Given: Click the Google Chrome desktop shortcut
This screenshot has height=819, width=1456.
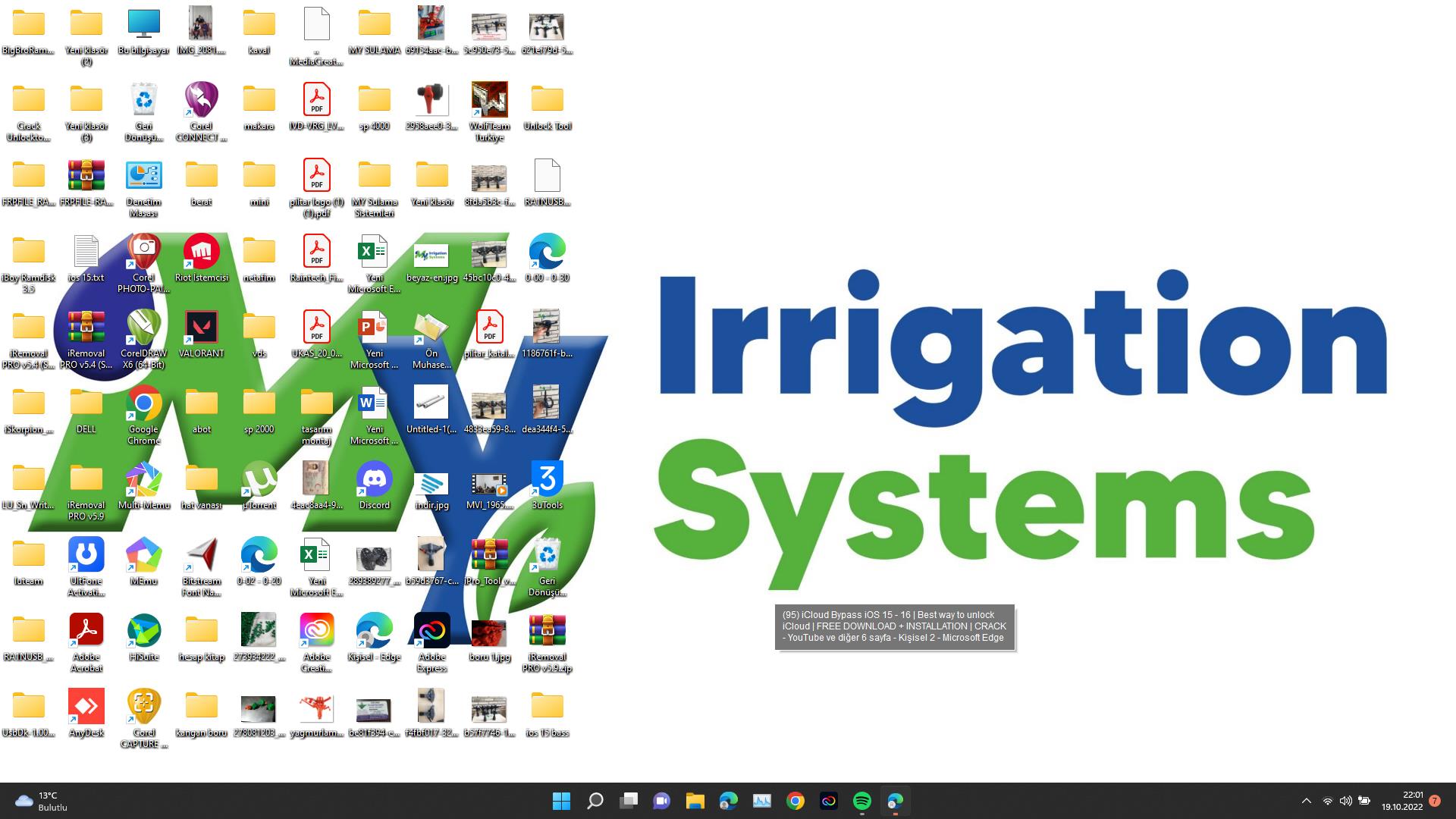Looking at the screenshot, I should pyautogui.click(x=143, y=403).
